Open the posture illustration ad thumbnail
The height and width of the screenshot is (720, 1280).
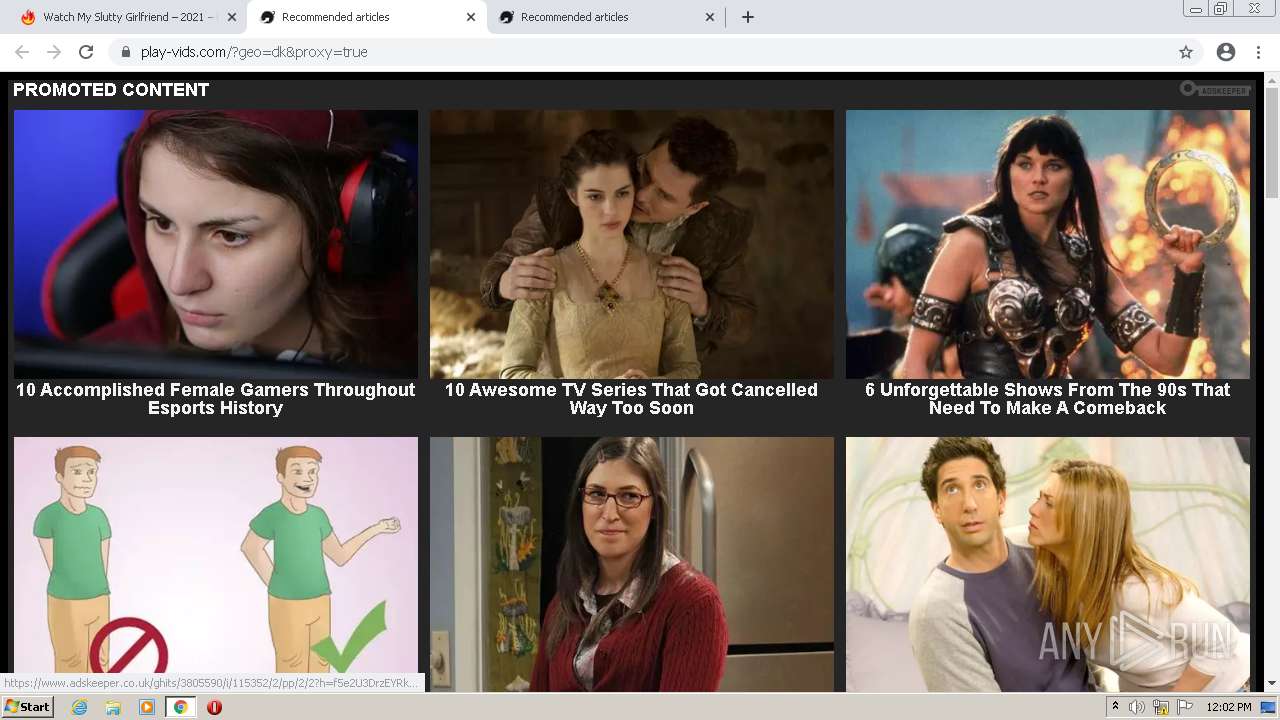pyautogui.click(x=216, y=564)
